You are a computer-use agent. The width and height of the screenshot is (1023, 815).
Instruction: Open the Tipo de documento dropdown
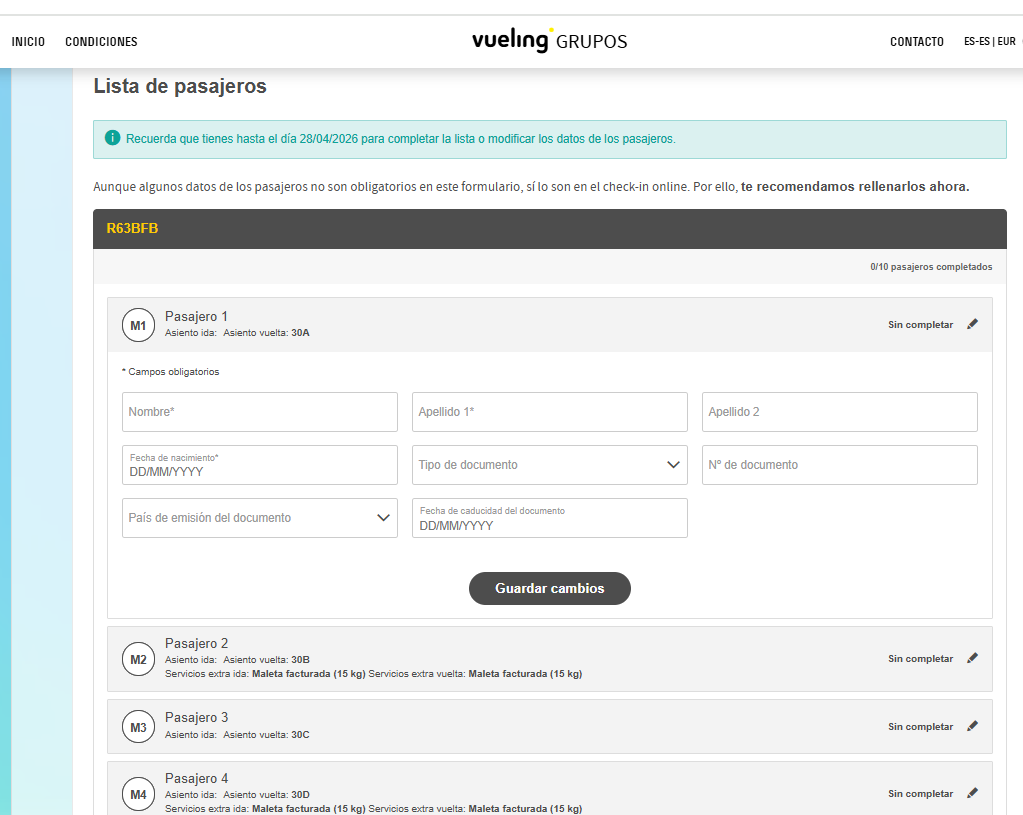[x=549, y=465]
